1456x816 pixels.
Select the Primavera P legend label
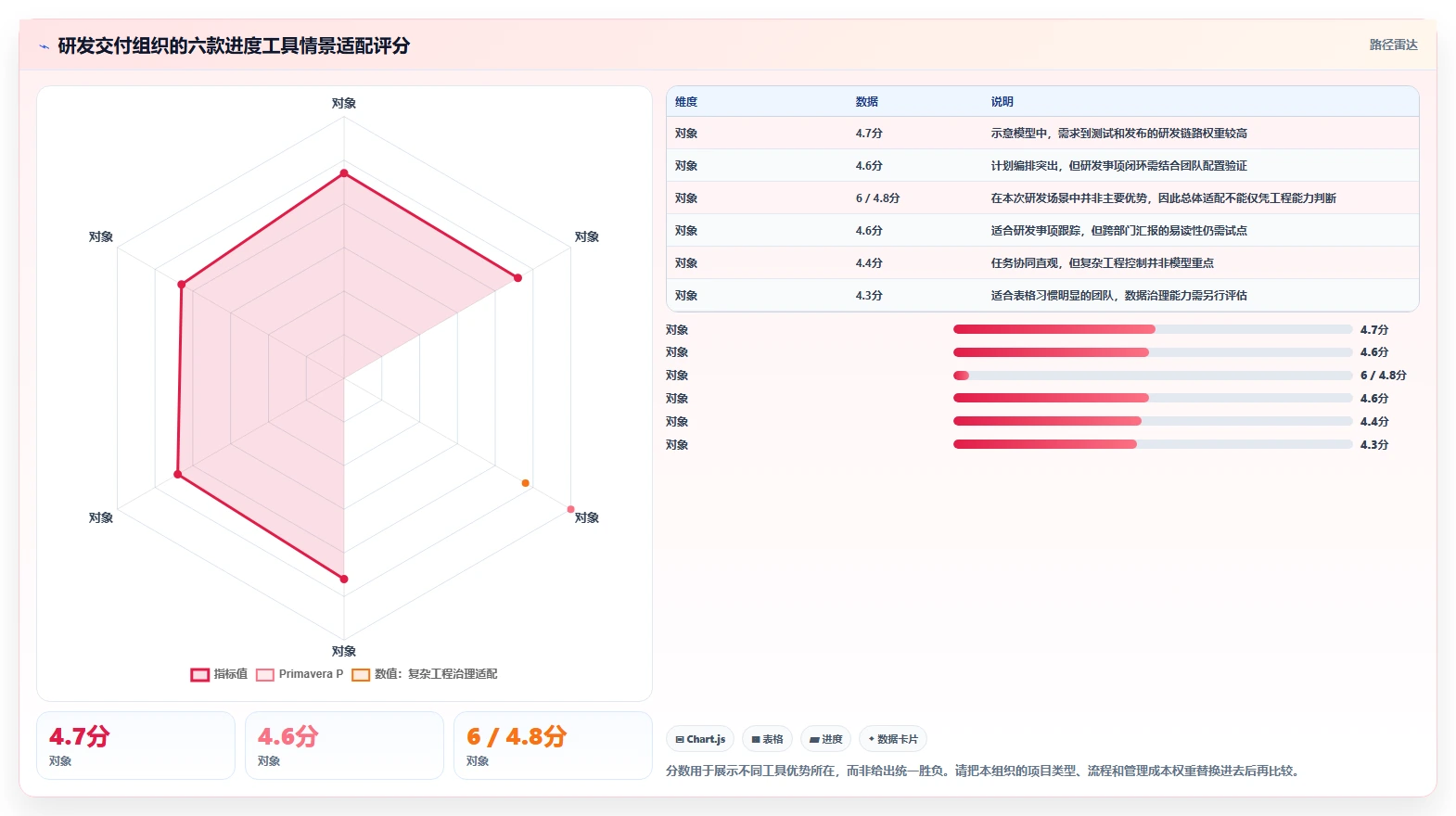click(311, 674)
